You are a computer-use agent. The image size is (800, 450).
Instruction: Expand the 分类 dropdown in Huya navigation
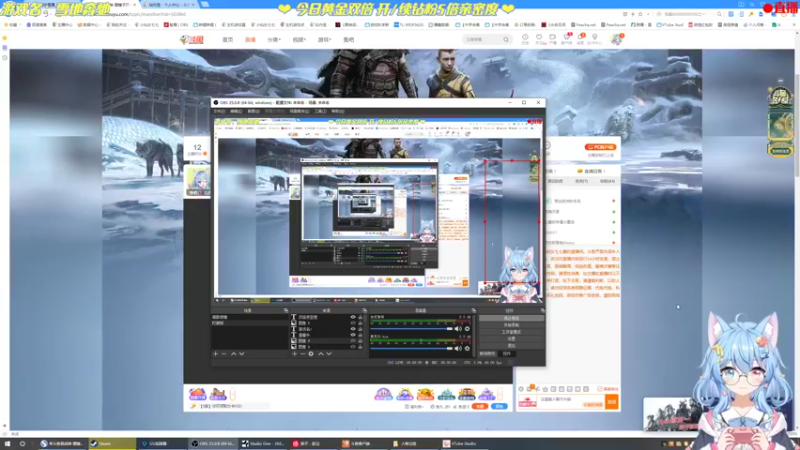274,39
